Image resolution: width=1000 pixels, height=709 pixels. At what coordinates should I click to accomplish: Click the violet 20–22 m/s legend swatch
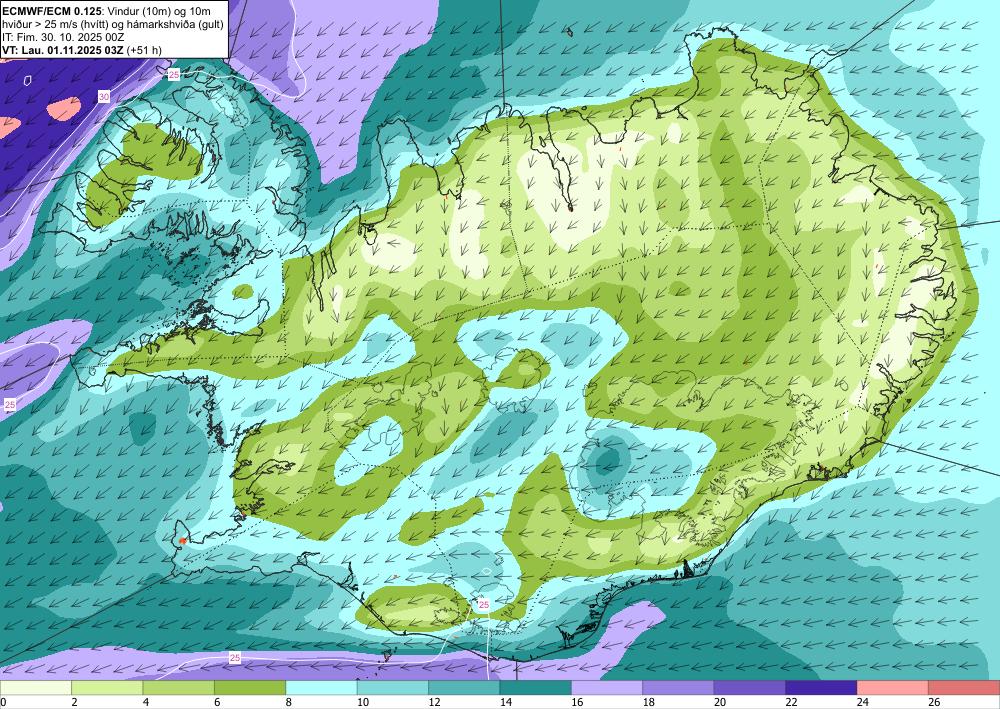(x=750, y=688)
